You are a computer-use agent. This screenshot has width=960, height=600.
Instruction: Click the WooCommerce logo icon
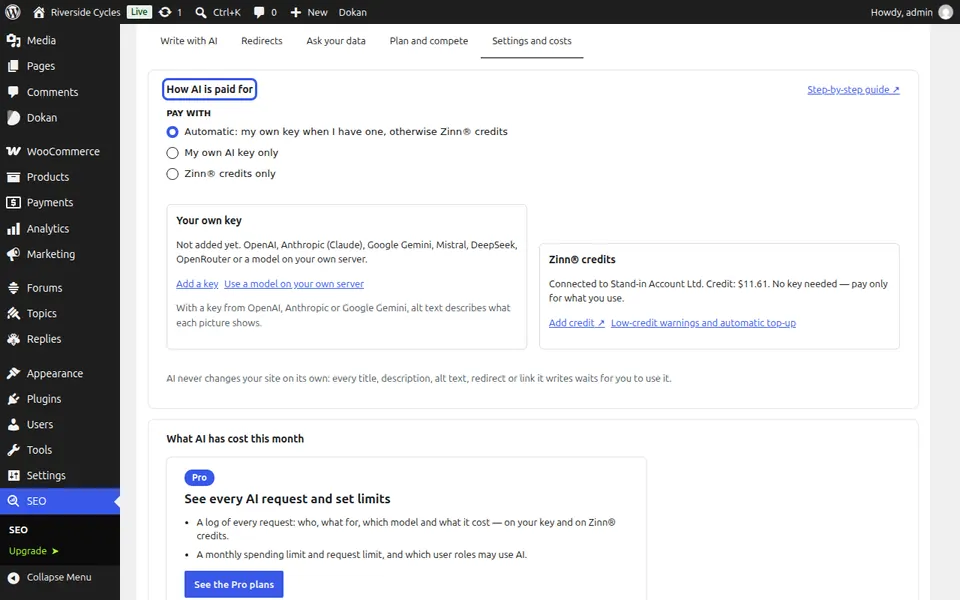coord(13,151)
